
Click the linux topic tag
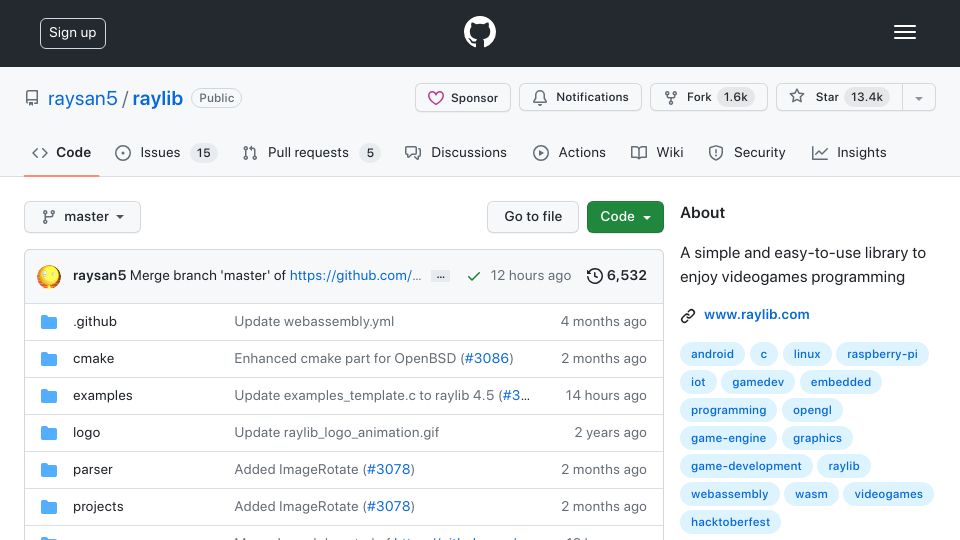pos(807,354)
